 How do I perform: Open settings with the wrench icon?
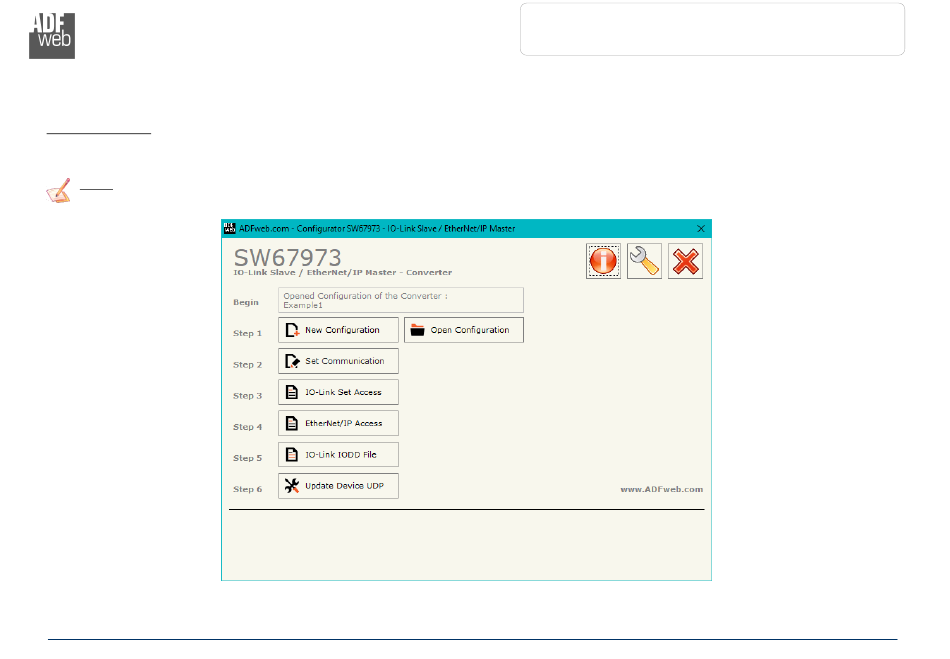coord(644,262)
